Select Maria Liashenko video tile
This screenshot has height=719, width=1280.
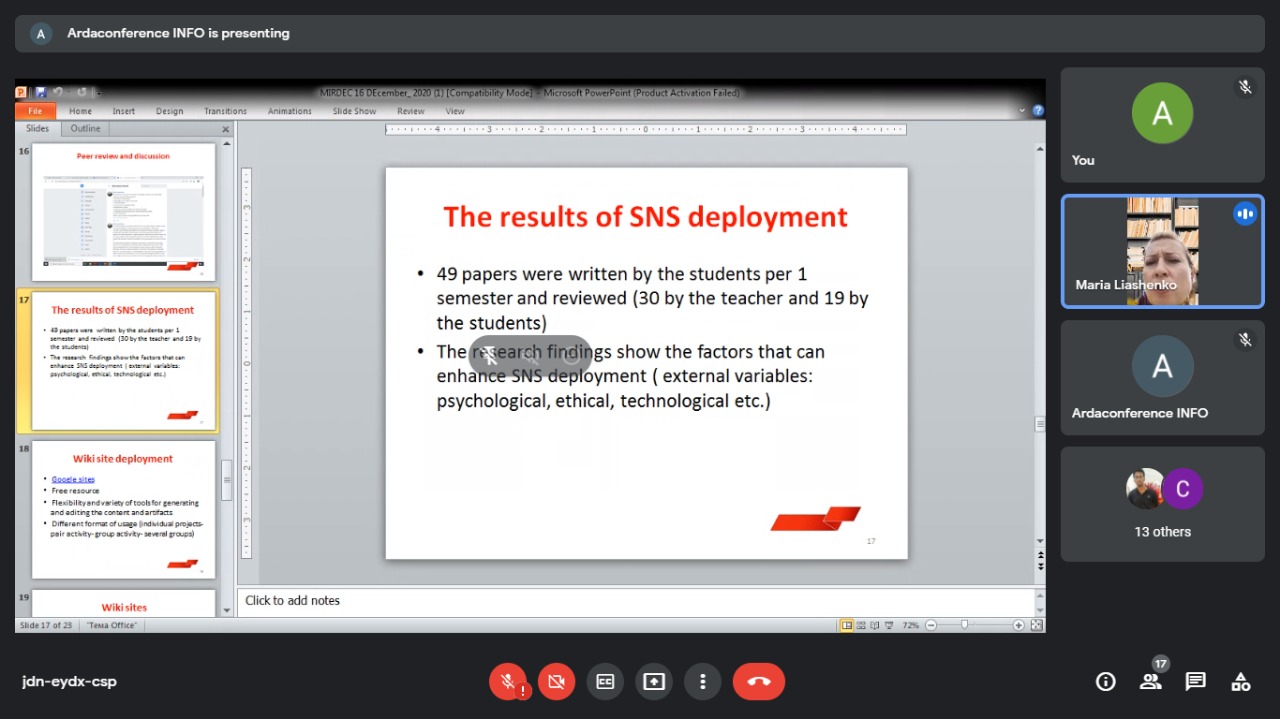tap(1162, 251)
